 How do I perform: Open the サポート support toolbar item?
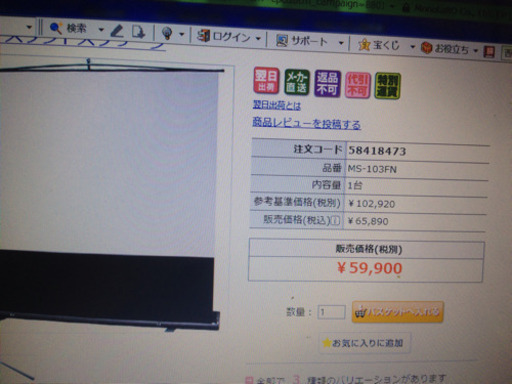(302, 41)
